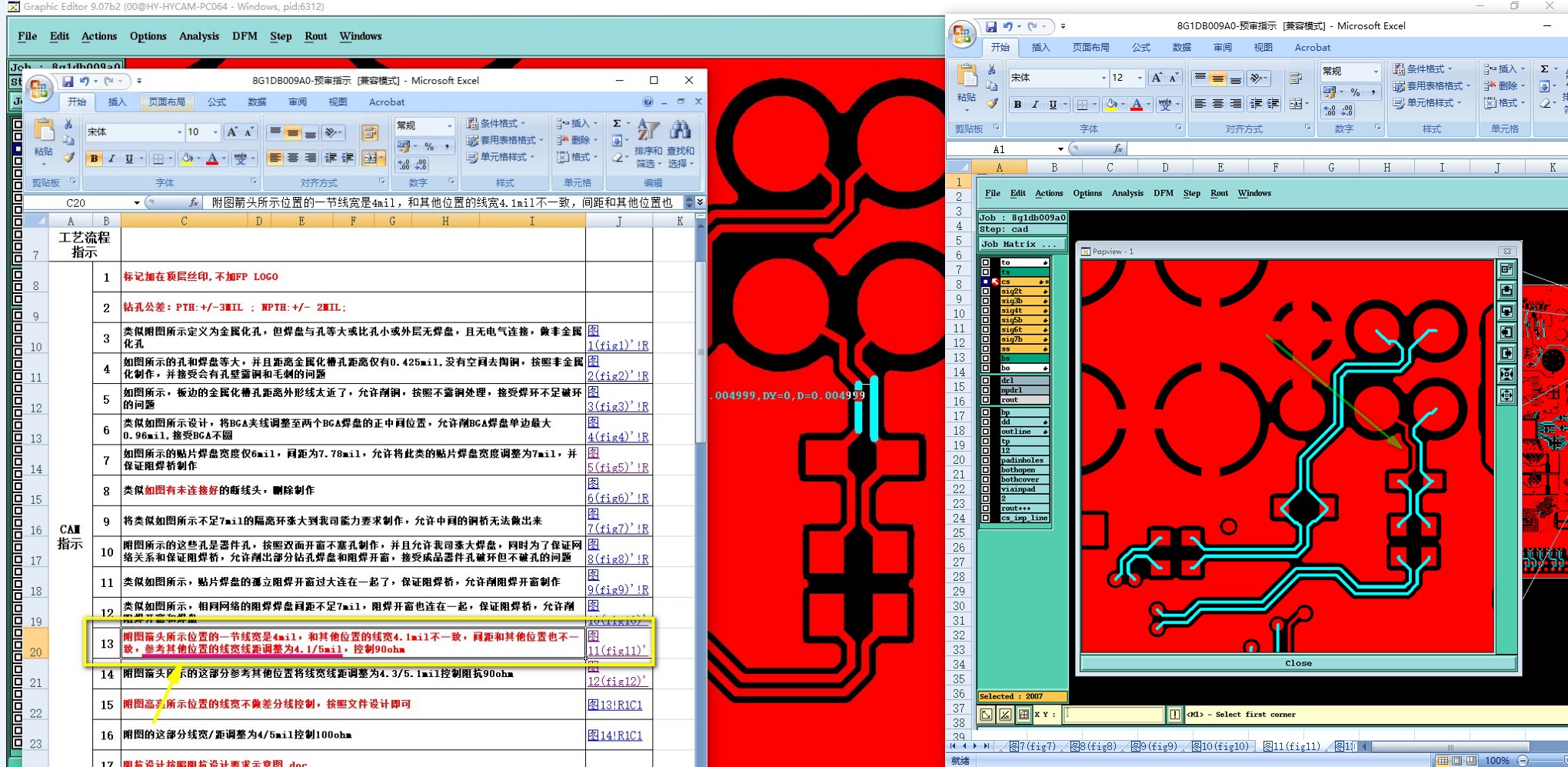The image size is (1568, 767).
Task: Tick the 'rout' layer checkbox in pasted image
Action: point(986,399)
